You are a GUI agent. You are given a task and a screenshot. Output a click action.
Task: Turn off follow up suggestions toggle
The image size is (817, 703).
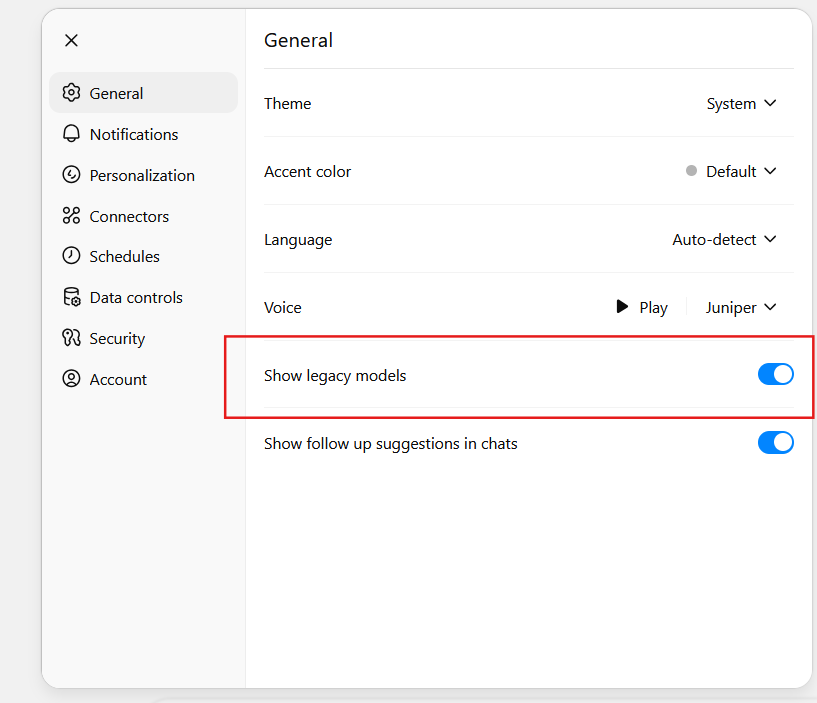(x=775, y=443)
